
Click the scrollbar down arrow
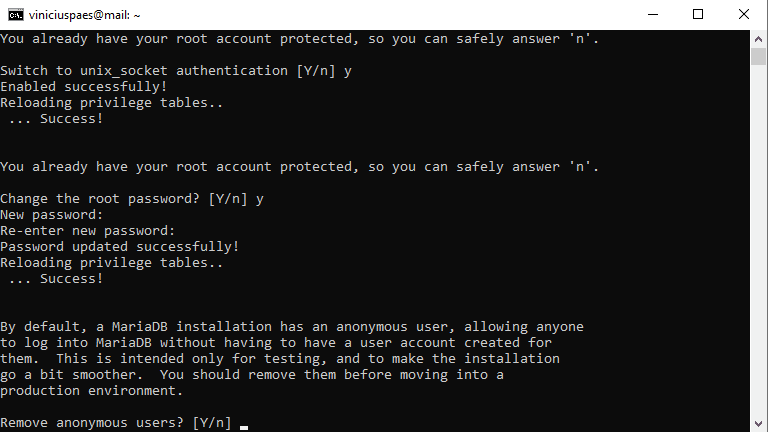click(x=758, y=424)
